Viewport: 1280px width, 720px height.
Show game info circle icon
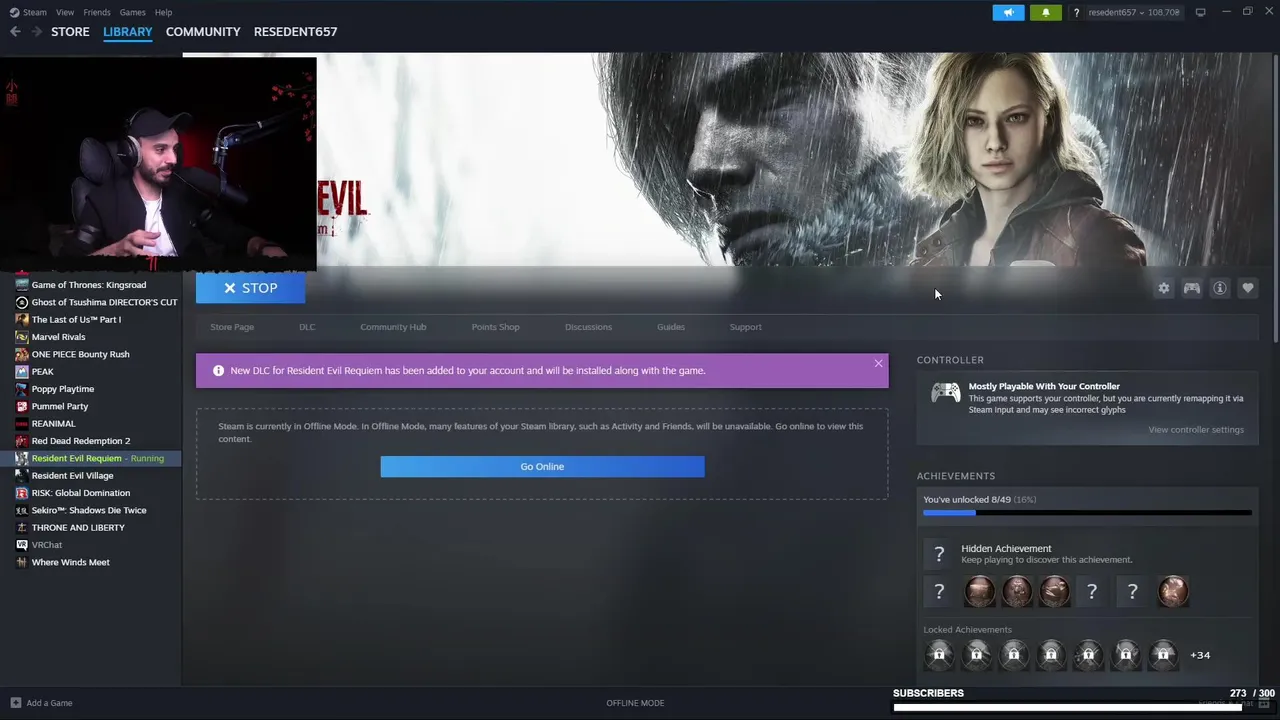coord(1220,288)
